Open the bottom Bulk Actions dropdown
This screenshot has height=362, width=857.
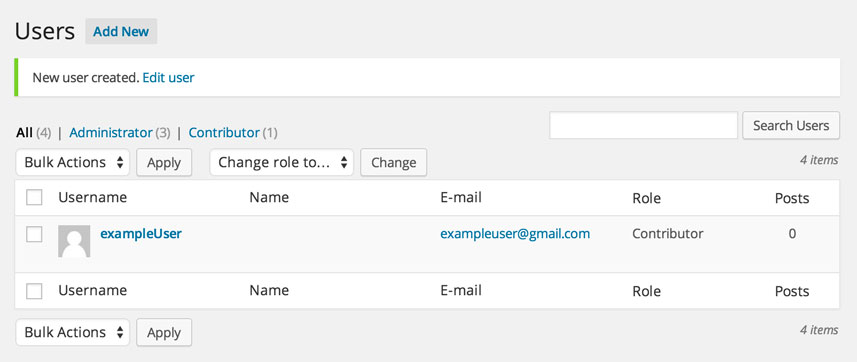click(x=73, y=332)
